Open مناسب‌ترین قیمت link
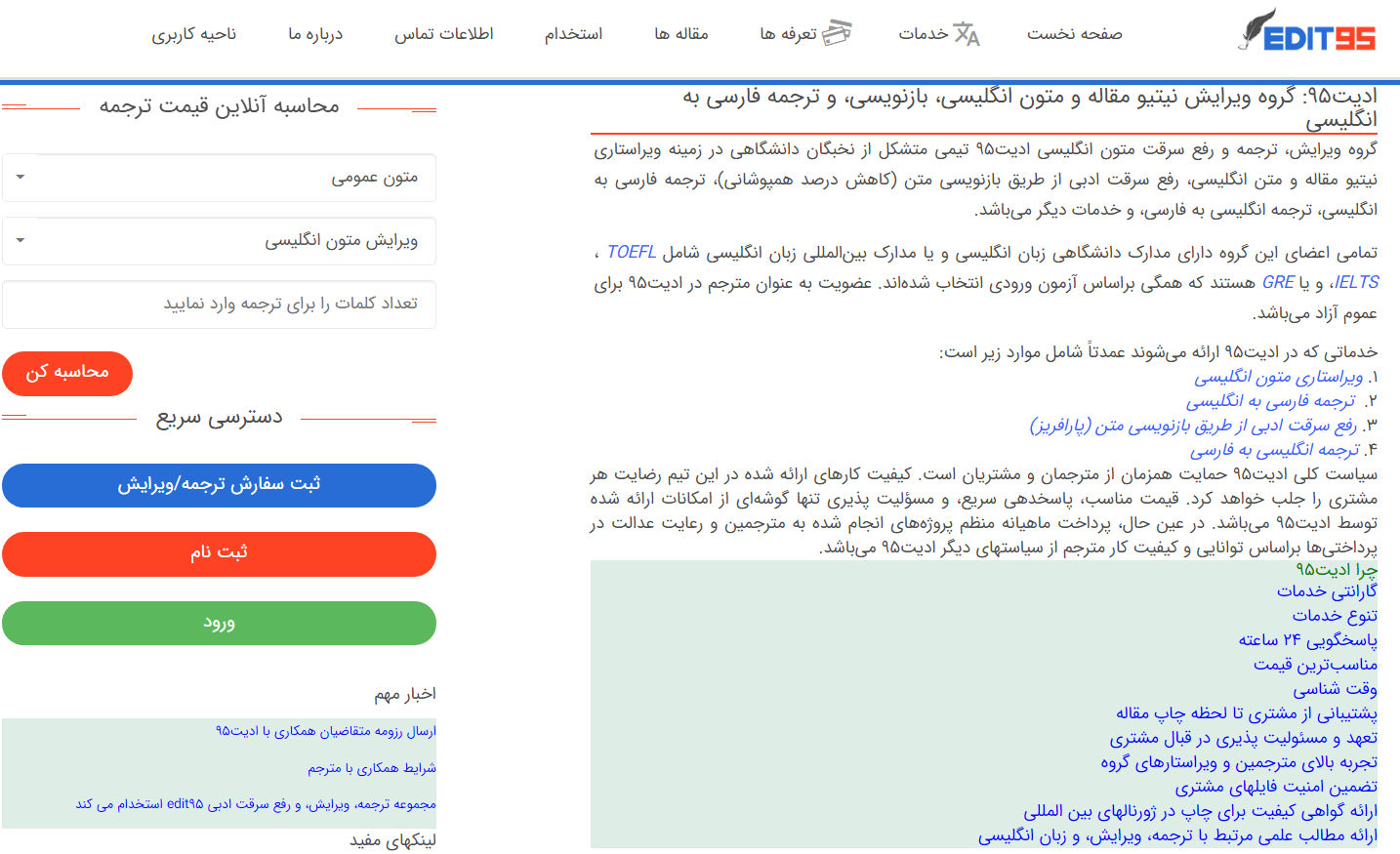1400x854 pixels. click(1315, 665)
